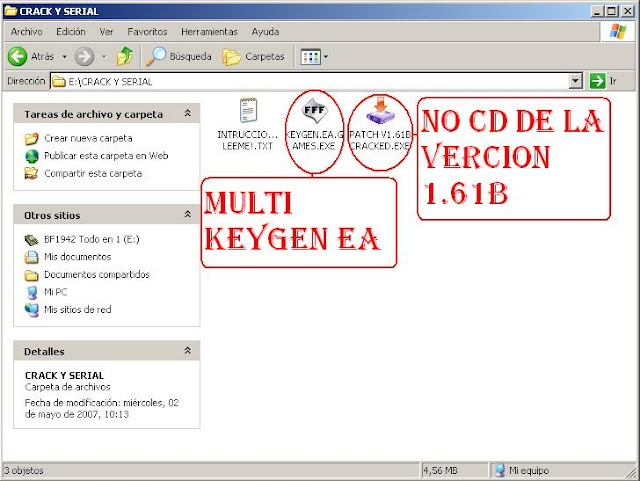Viewport: 640px width, 481px height.
Task: Collapse the Otros sitios panel
Action: point(187,214)
